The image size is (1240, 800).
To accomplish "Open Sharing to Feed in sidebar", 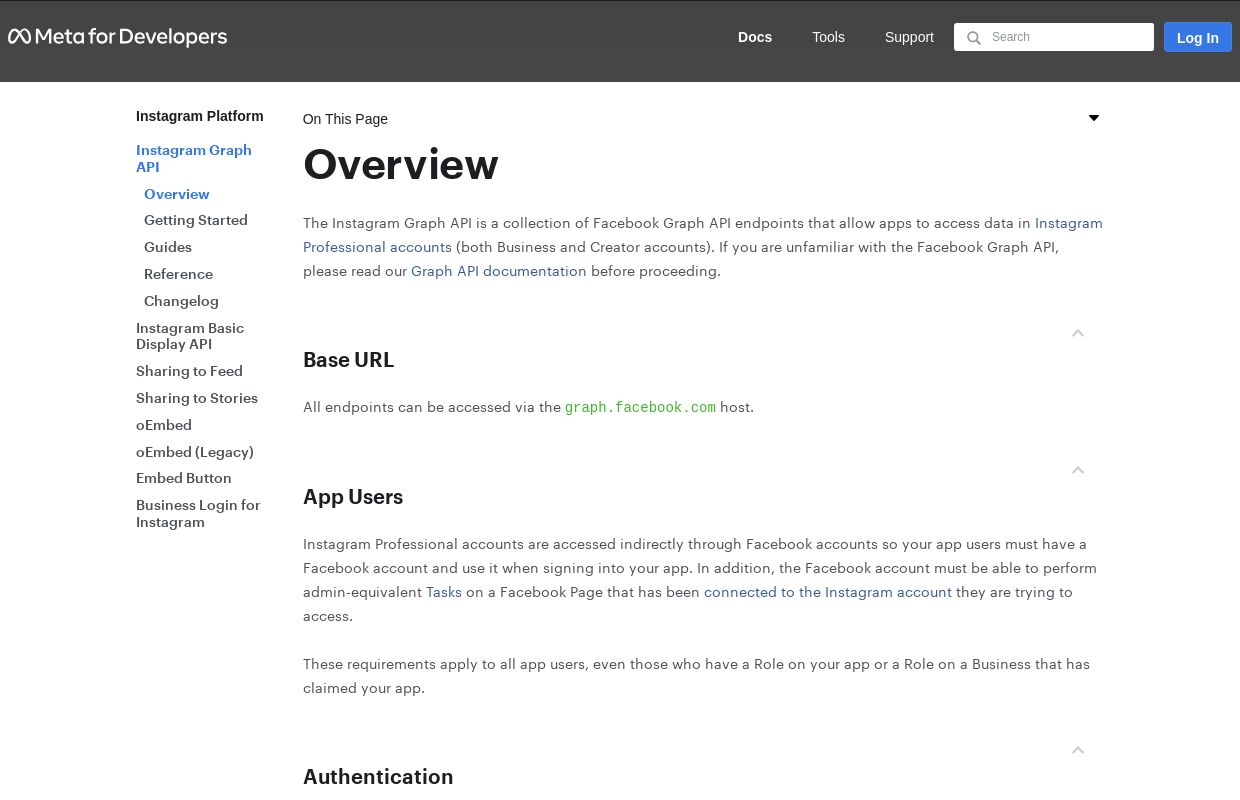I will [189, 371].
